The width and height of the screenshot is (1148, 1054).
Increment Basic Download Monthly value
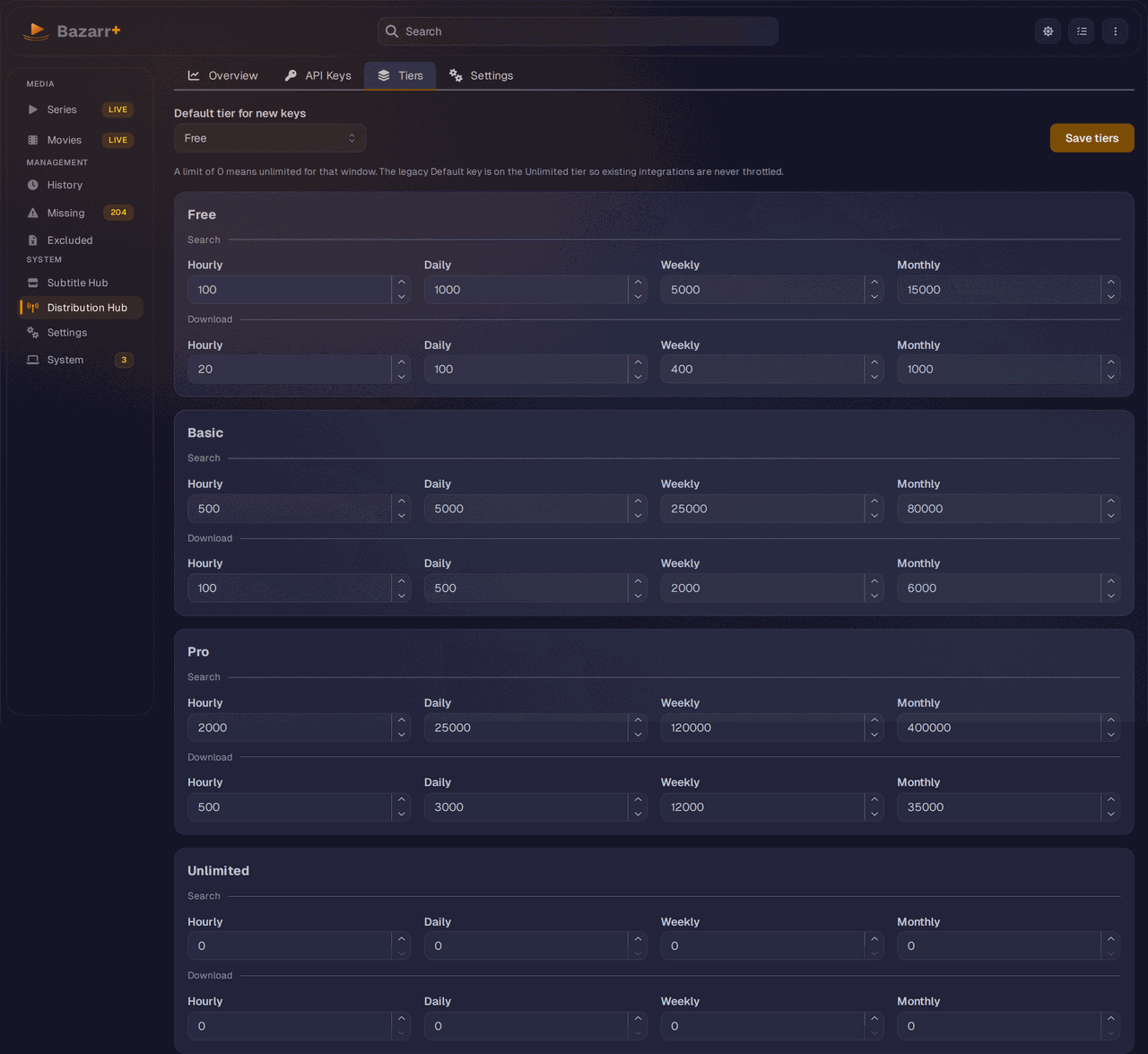click(x=1111, y=581)
